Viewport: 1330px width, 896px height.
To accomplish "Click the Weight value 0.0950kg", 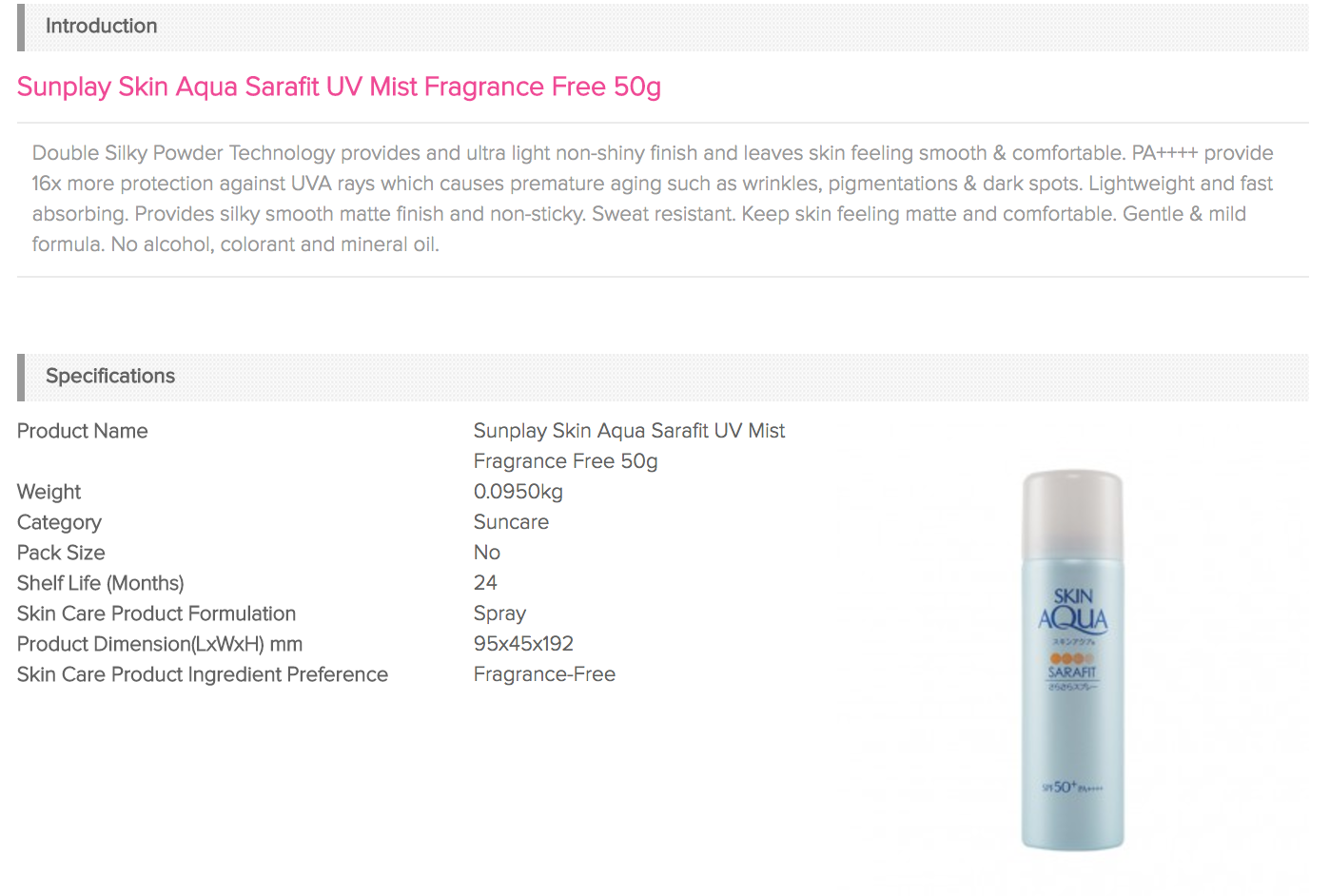I will [518, 492].
